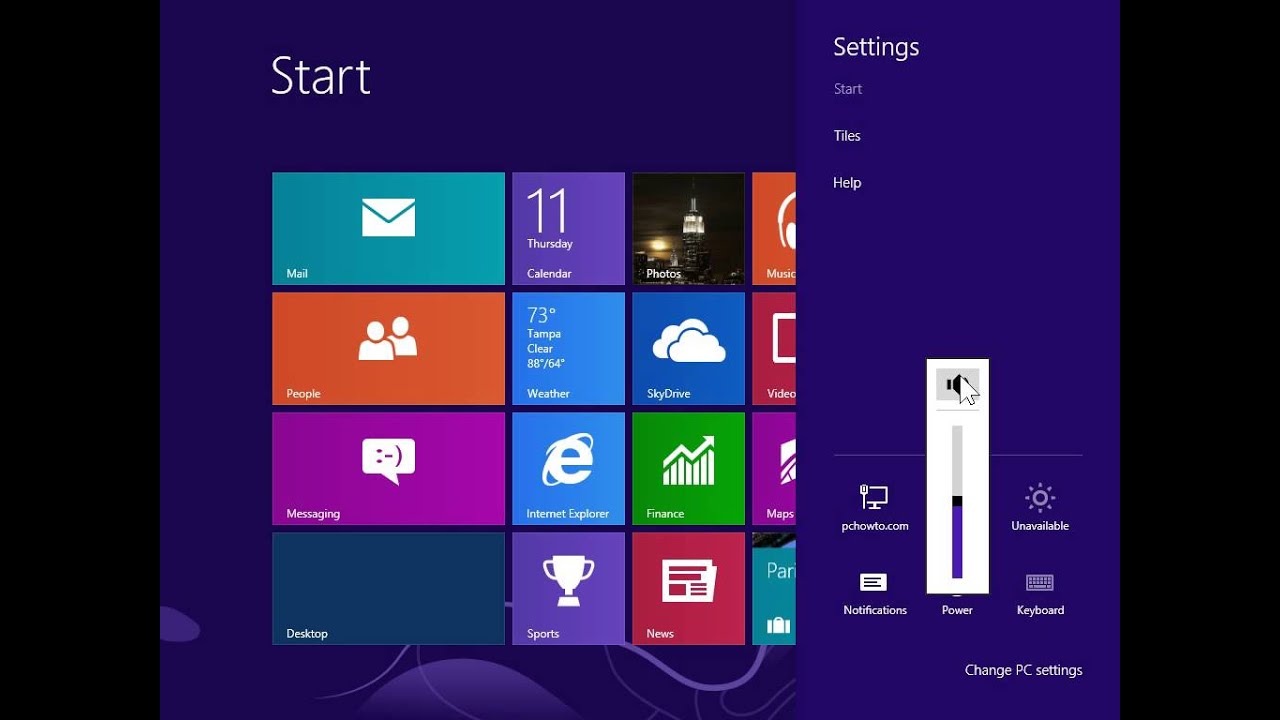The image size is (1280, 720).
Task: Select Help in Settings pane
Action: [x=847, y=183]
